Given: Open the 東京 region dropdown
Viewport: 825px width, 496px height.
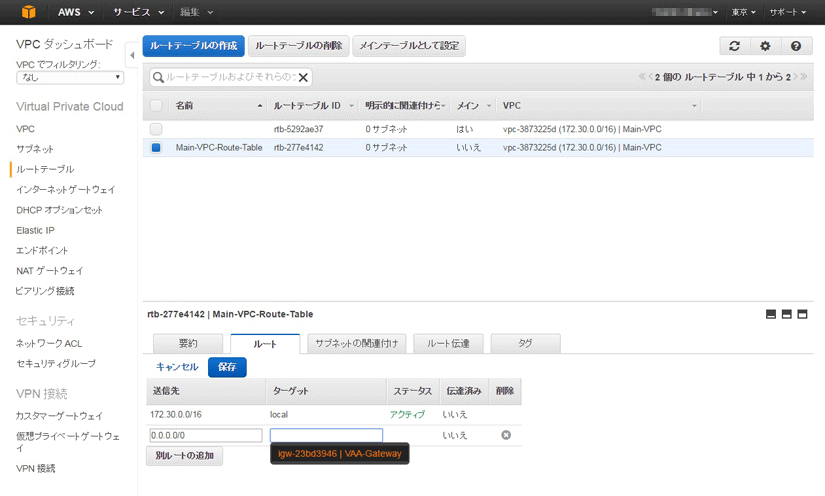Looking at the screenshot, I should point(743,12).
